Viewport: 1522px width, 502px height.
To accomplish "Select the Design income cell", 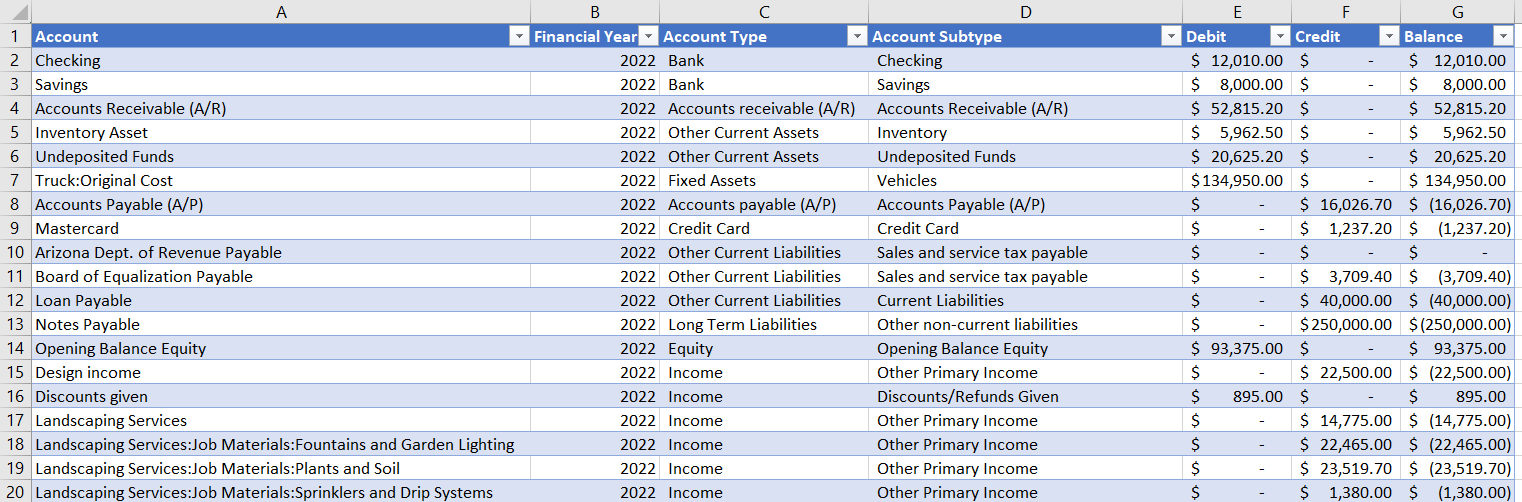I will click(x=281, y=372).
